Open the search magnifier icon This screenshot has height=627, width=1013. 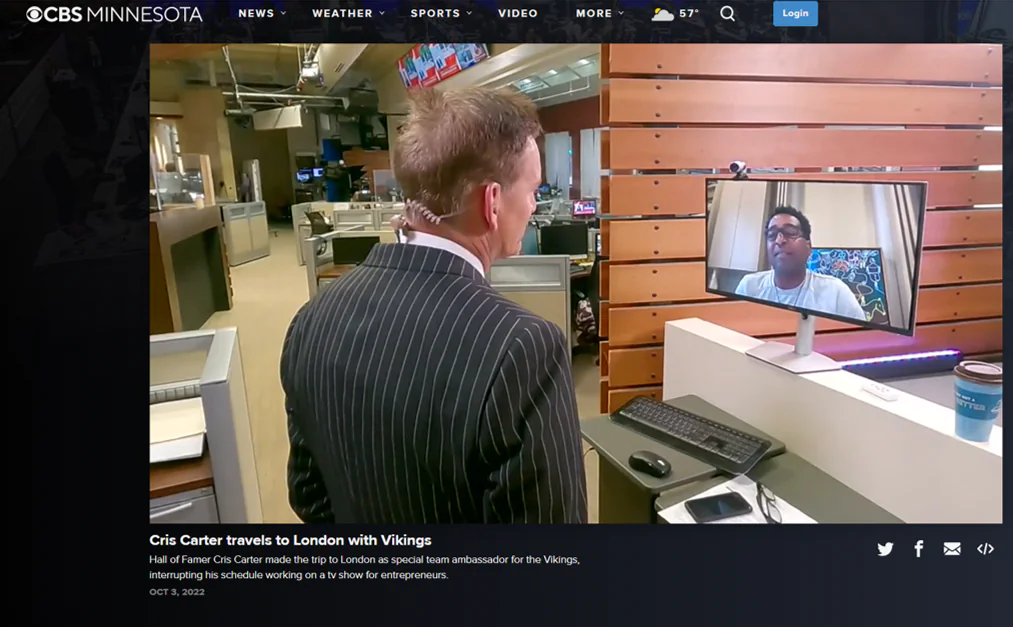coord(727,14)
